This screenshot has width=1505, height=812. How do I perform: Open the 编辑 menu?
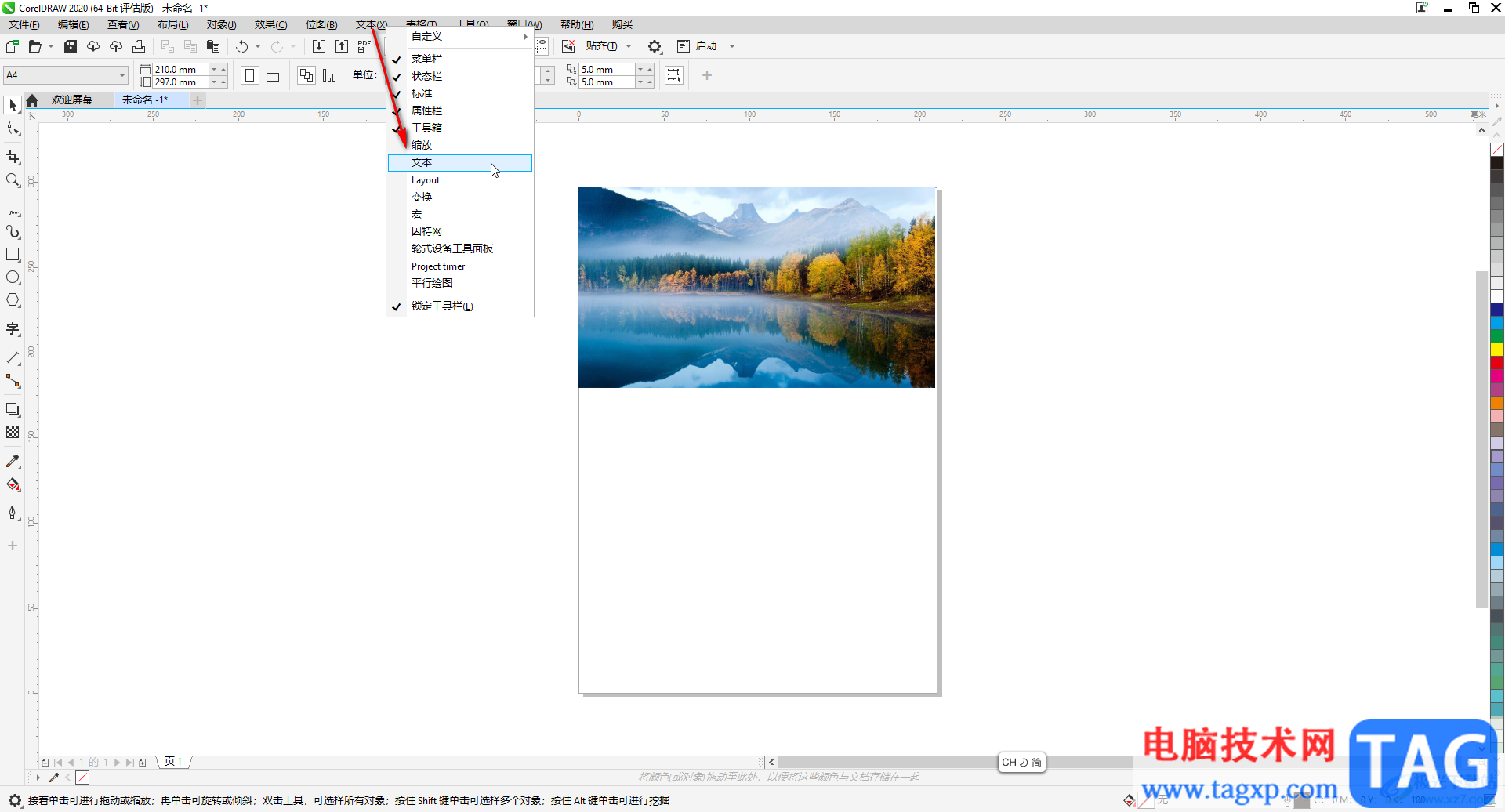pyautogui.click(x=74, y=25)
